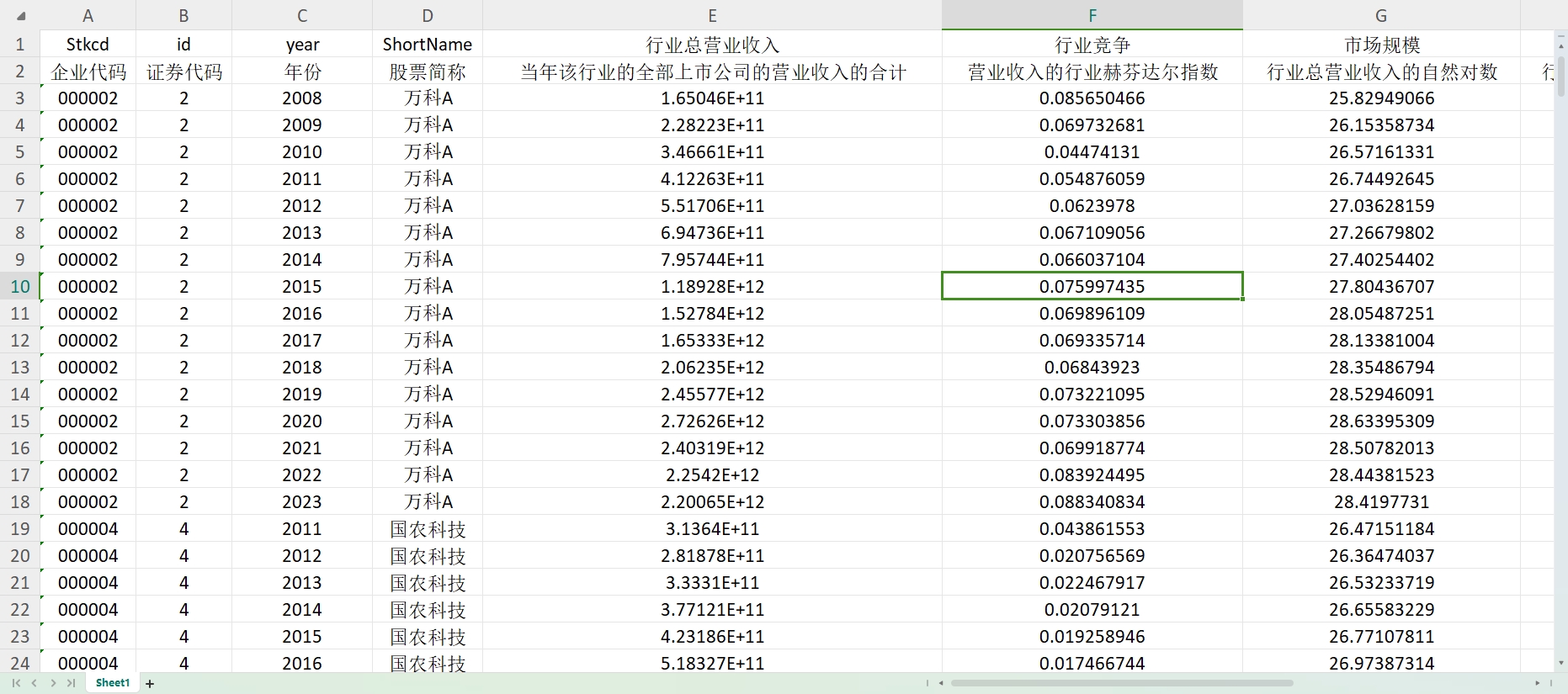Click the '26.65583229' cell
1568x694 pixels.
[1381, 609]
